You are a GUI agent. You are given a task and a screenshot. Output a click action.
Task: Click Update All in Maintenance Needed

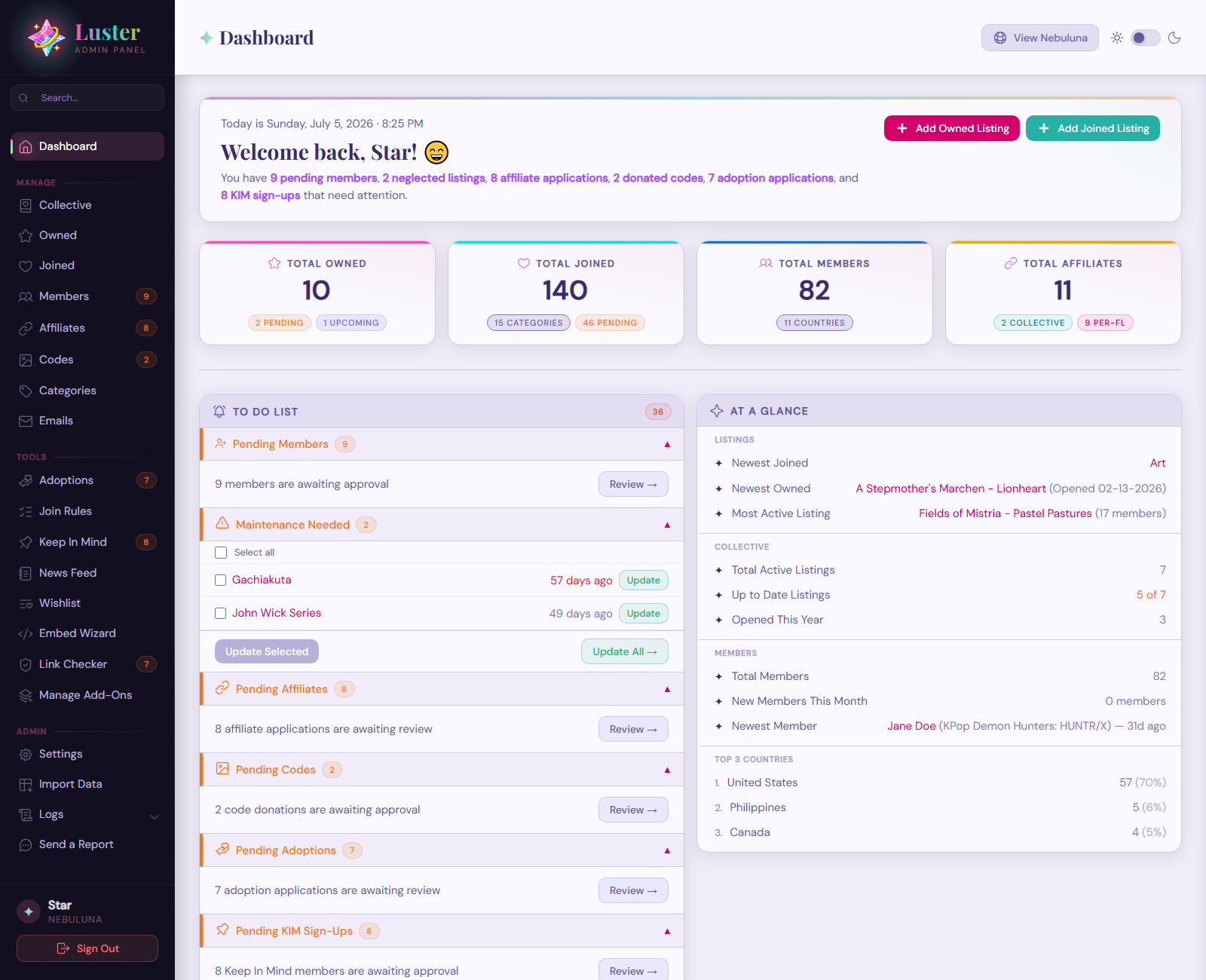(625, 651)
